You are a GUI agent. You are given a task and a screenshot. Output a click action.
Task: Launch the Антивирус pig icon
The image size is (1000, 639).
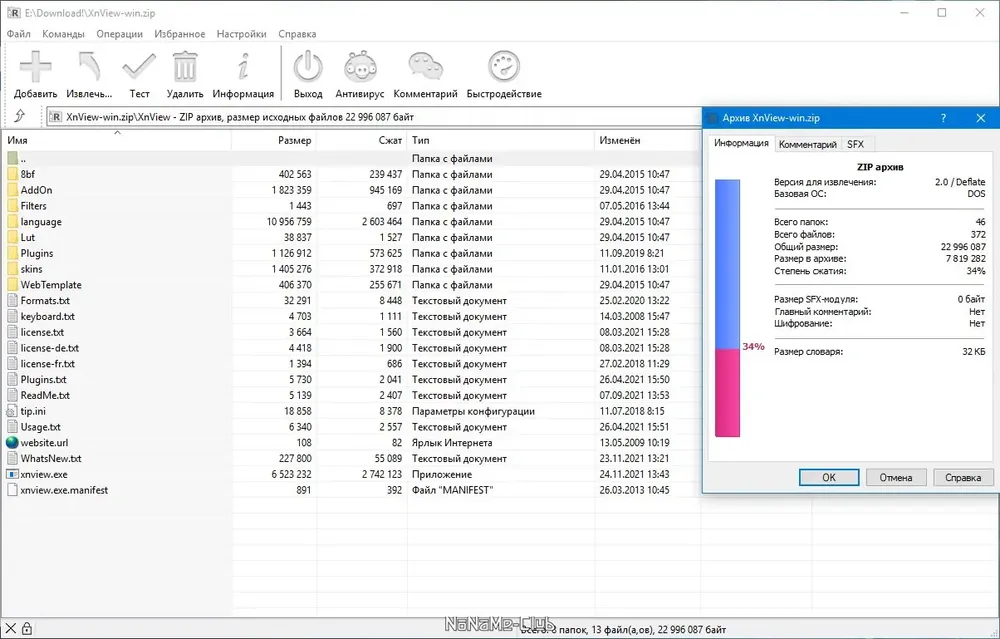point(360,66)
